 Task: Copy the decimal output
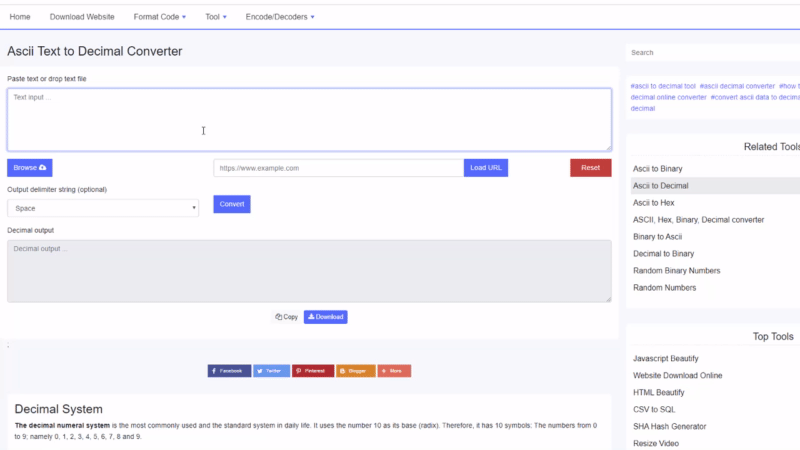tap(287, 317)
